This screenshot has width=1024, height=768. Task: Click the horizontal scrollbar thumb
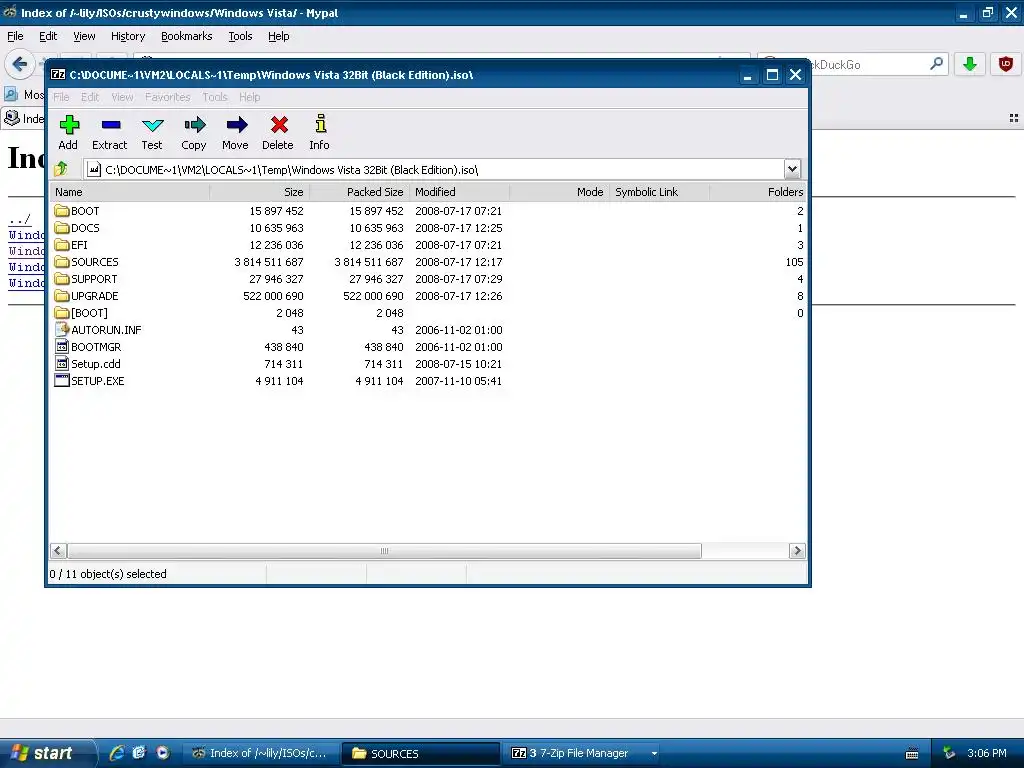pyautogui.click(x=384, y=551)
